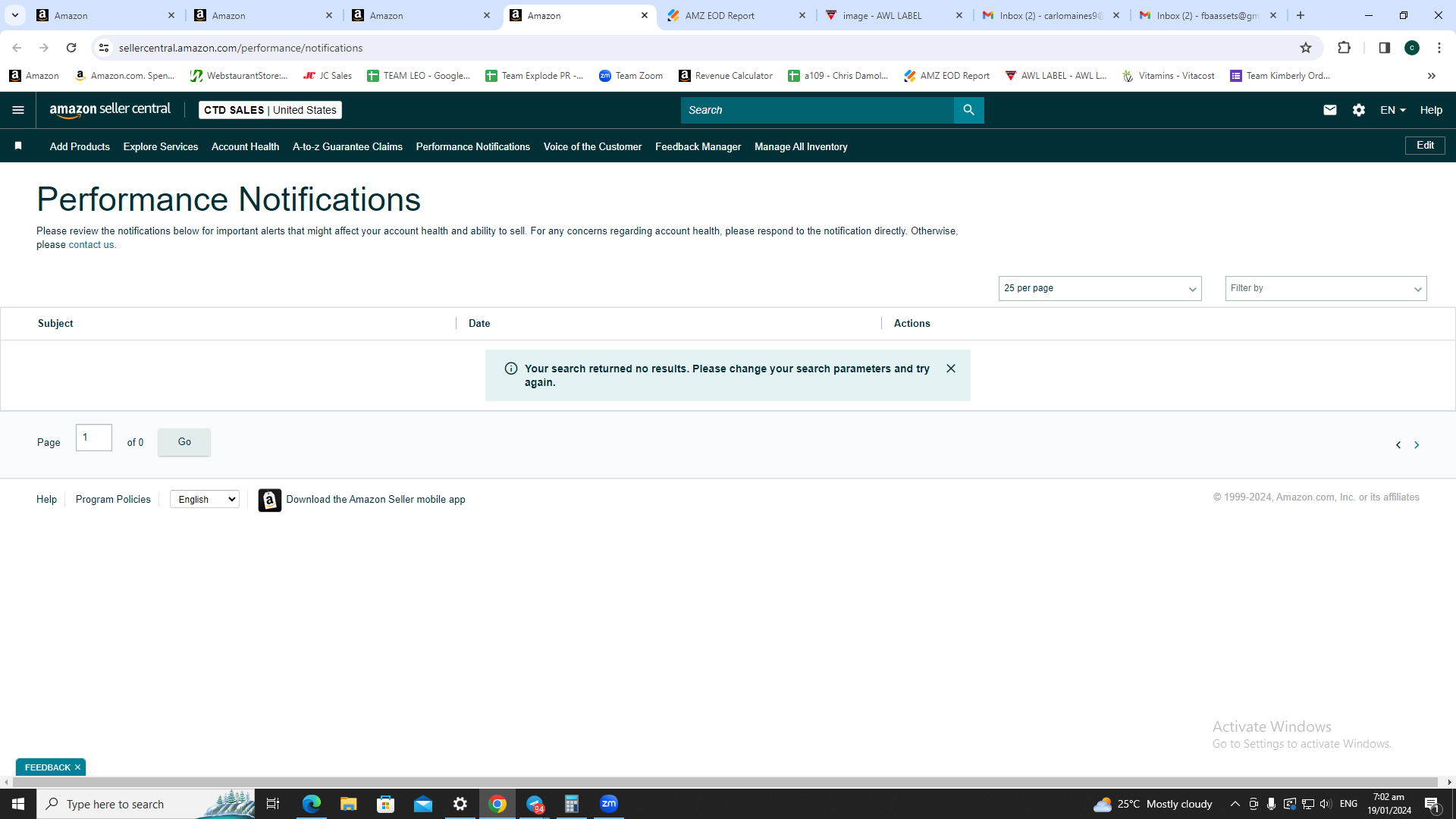Open Help link in header
The height and width of the screenshot is (819, 1456).
tap(1431, 110)
